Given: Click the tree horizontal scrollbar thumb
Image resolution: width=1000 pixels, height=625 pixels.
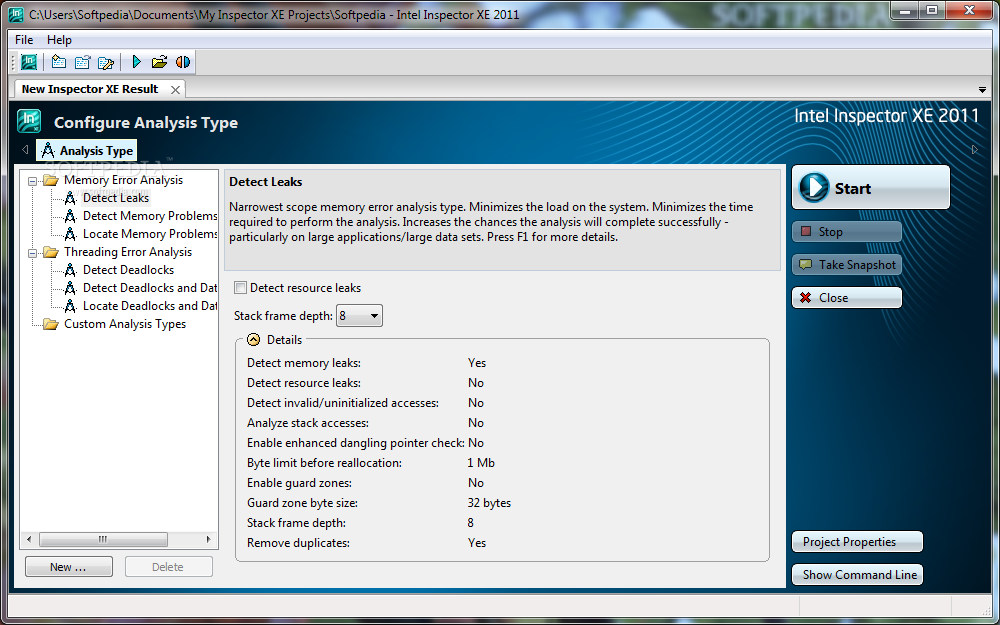Looking at the screenshot, I should click(103, 540).
